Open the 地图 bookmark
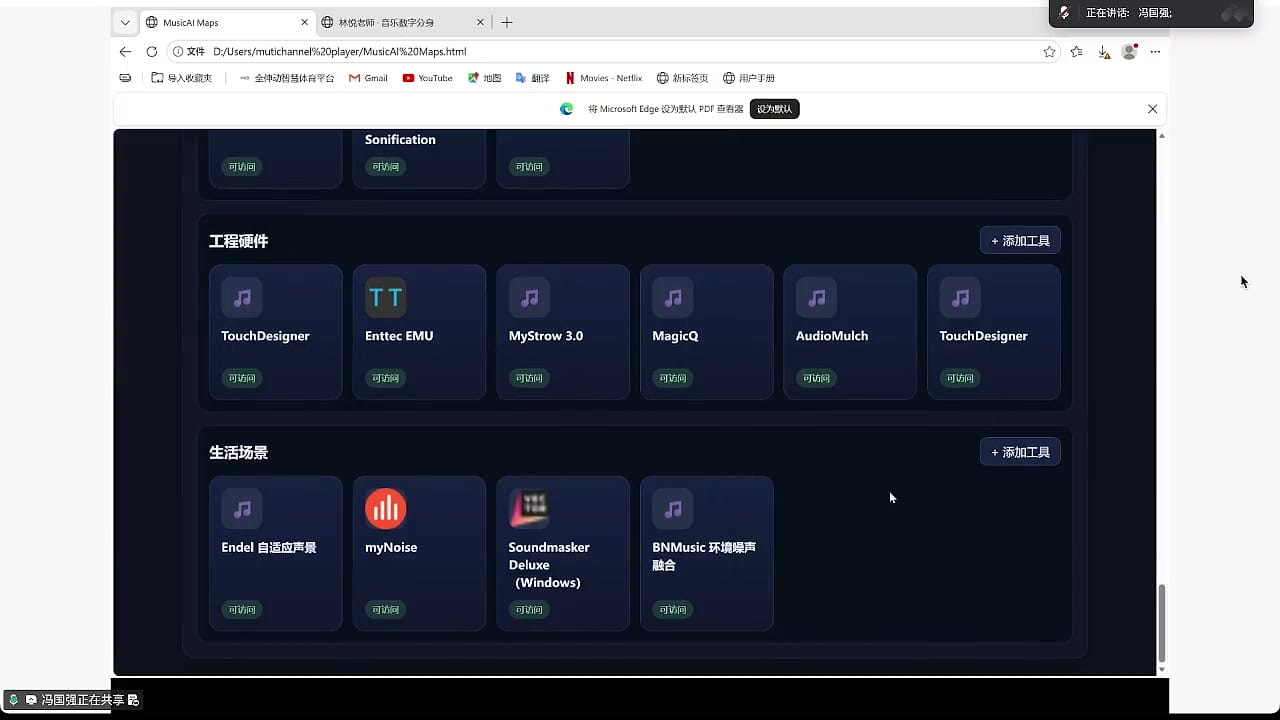The image size is (1280, 720). coord(485,78)
